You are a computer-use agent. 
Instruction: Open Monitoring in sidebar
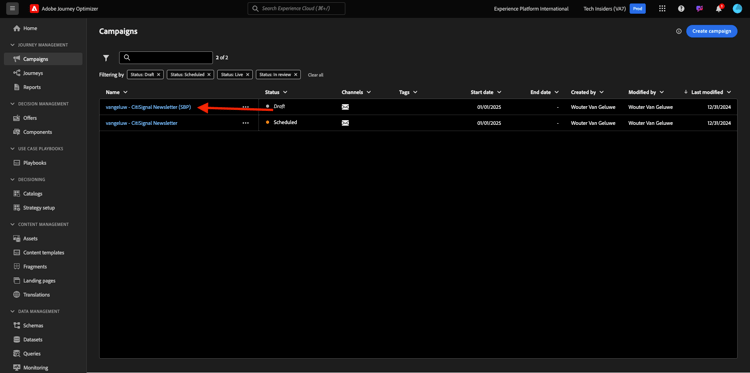tap(43, 368)
